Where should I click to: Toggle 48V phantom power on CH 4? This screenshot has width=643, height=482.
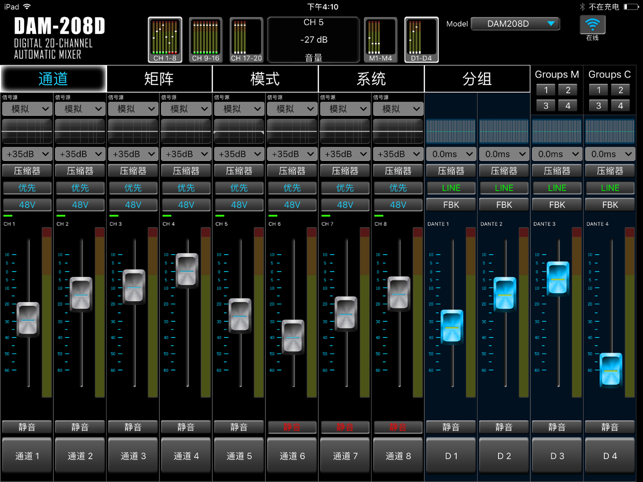(x=186, y=205)
